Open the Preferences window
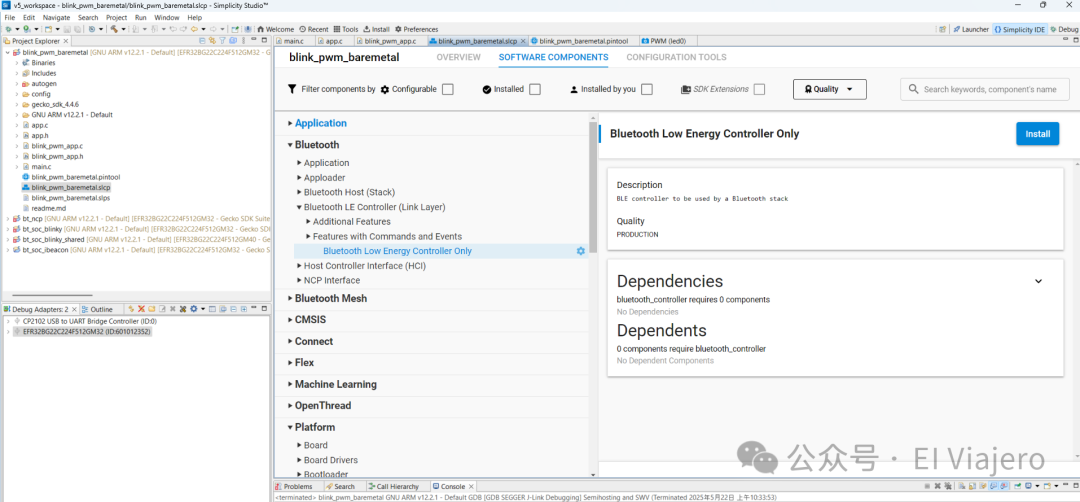1080x502 pixels. pyautogui.click(x=417, y=30)
